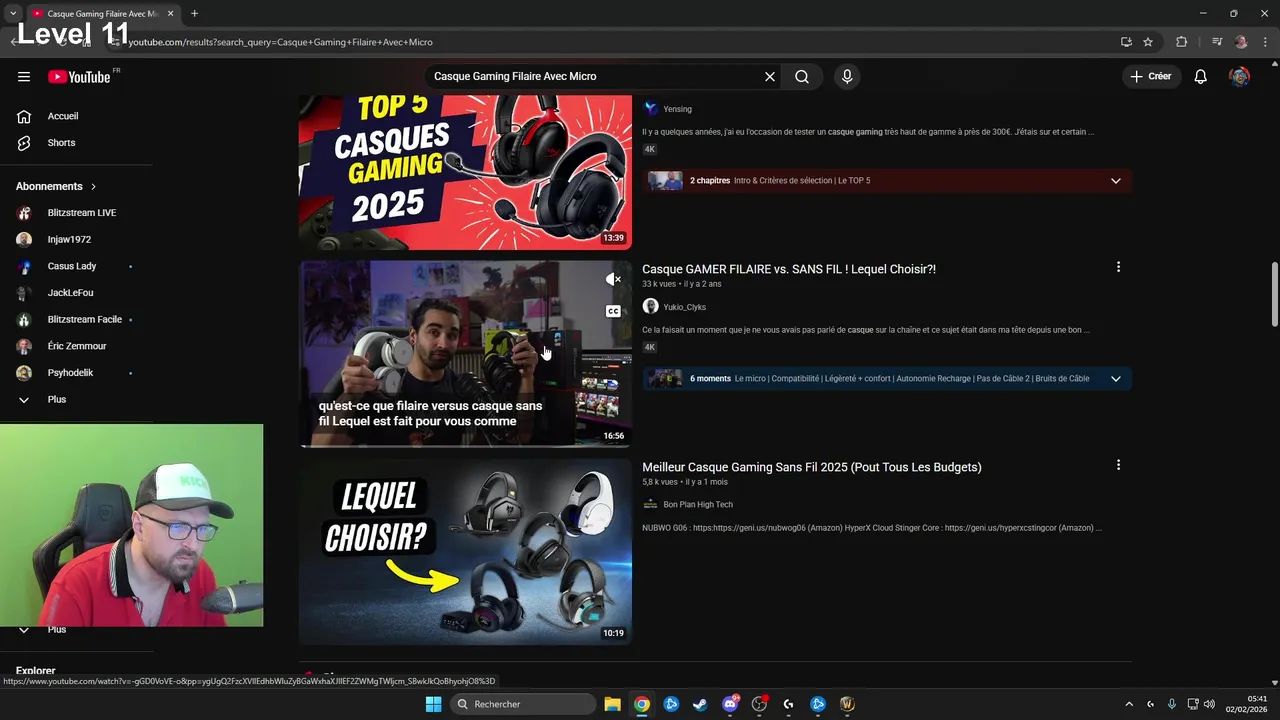Click the Créer button
The image size is (1280, 720).
pos(1151,77)
